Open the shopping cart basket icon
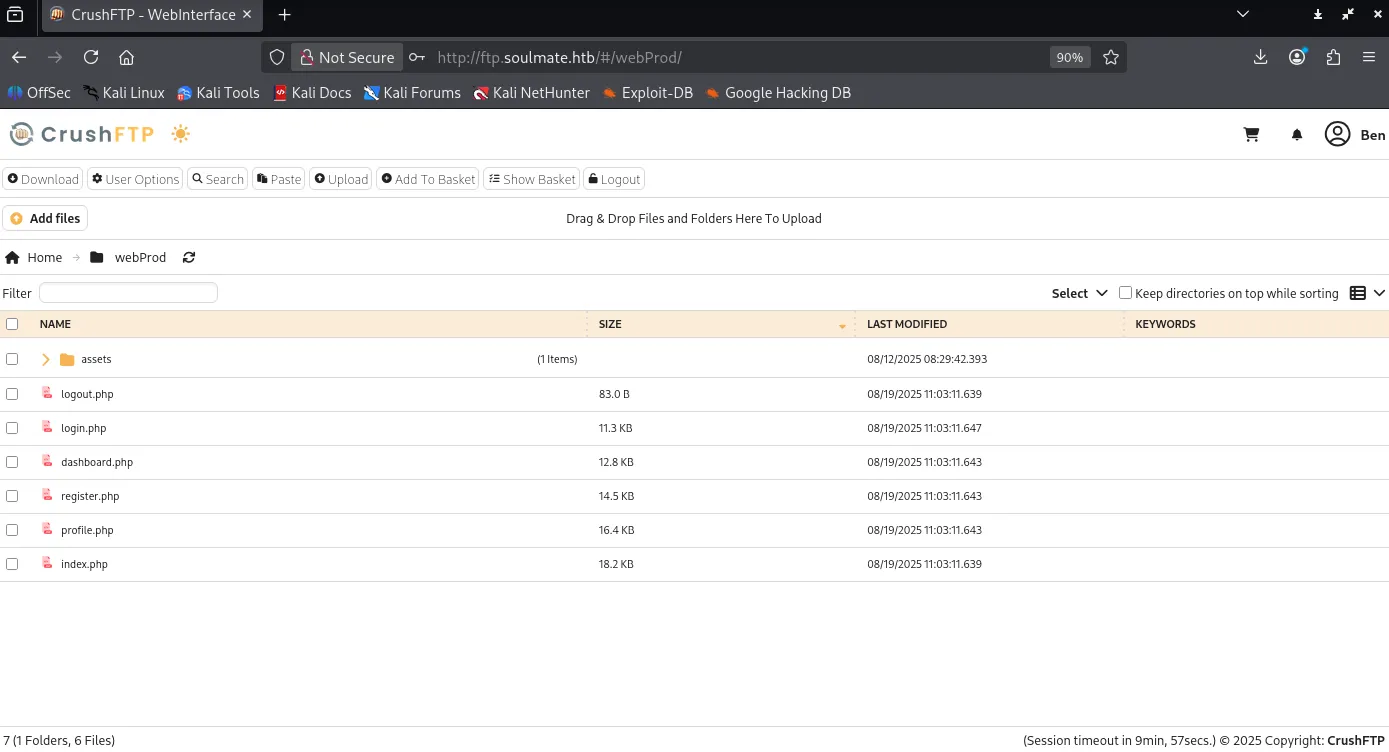The width and height of the screenshot is (1389, 752). point(1251,135)
